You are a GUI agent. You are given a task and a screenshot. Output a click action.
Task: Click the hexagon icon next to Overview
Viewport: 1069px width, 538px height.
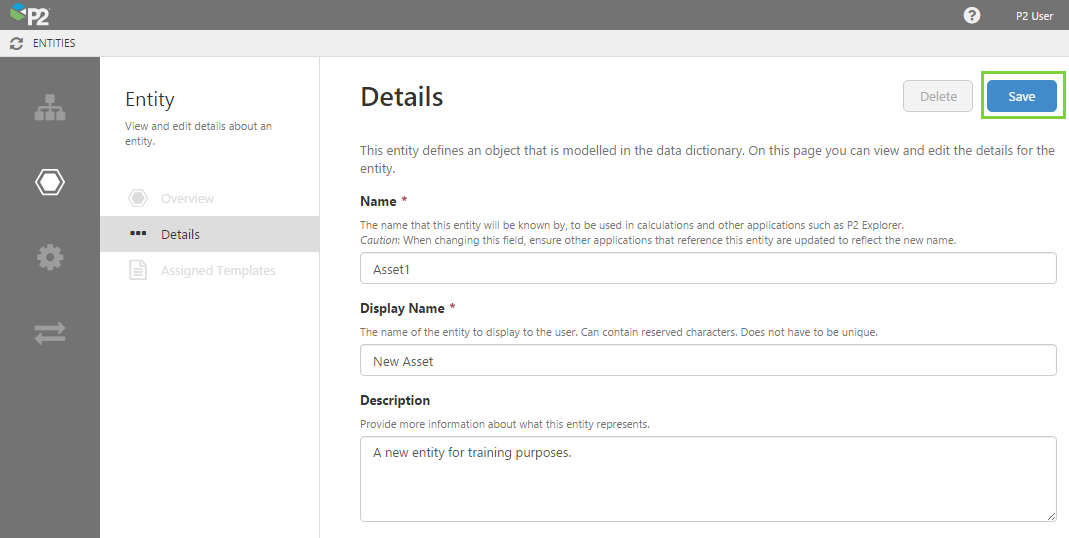138,198
